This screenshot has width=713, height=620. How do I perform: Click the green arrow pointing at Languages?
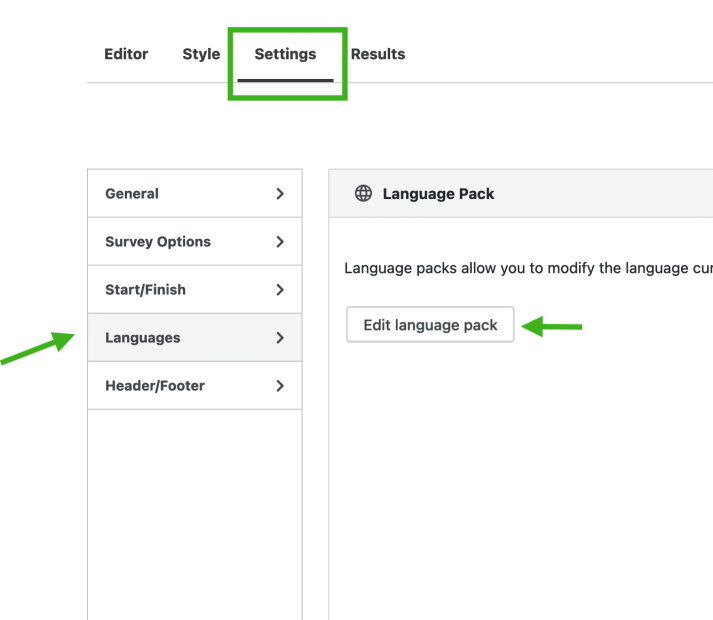coord(40,351)
